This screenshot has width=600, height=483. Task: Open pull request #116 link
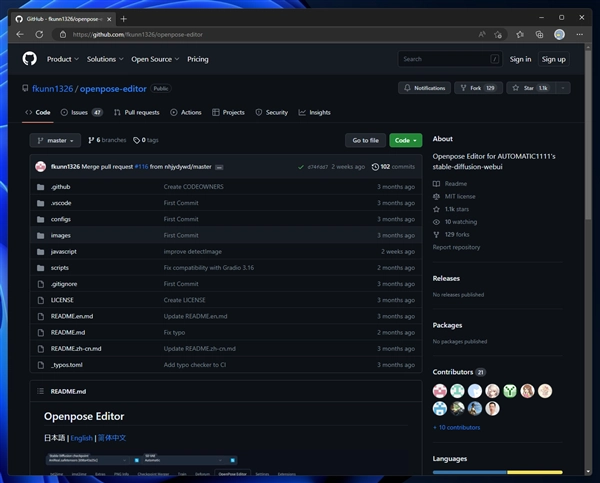[141, 167]
